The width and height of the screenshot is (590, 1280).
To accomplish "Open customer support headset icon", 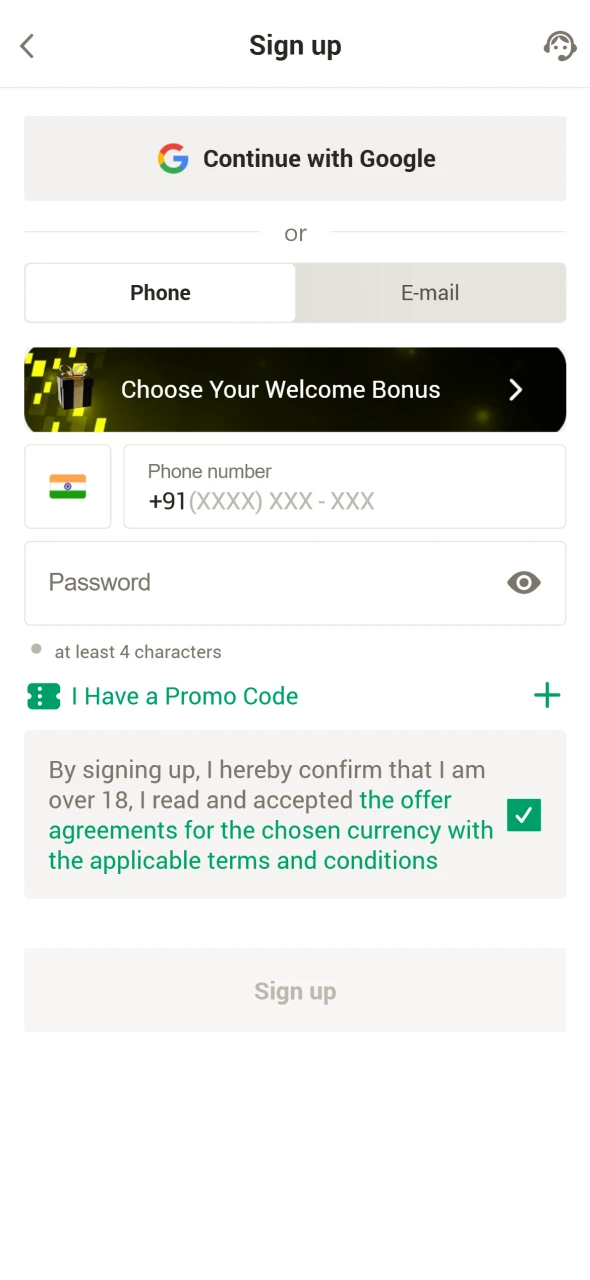I will pos(560,46).
